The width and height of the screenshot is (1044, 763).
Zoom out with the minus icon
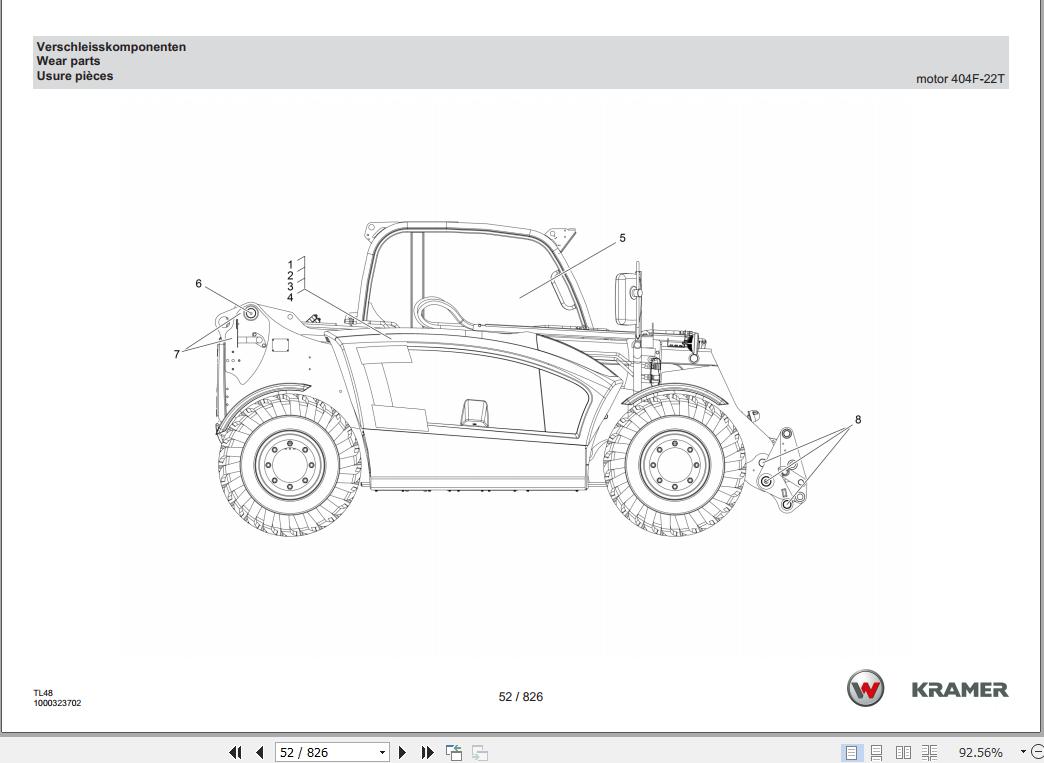[x=1036, y=752]
